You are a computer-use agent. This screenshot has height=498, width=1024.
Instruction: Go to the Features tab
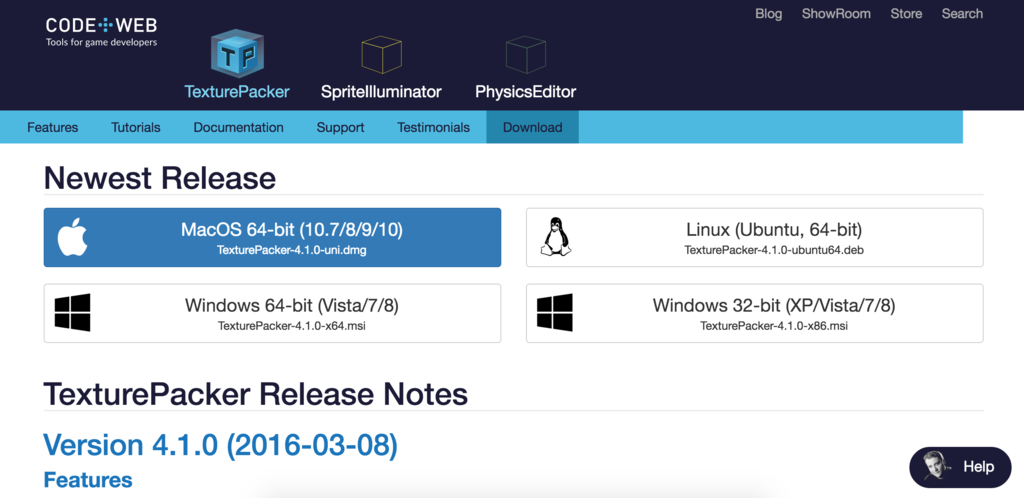[x=53, y=127]
